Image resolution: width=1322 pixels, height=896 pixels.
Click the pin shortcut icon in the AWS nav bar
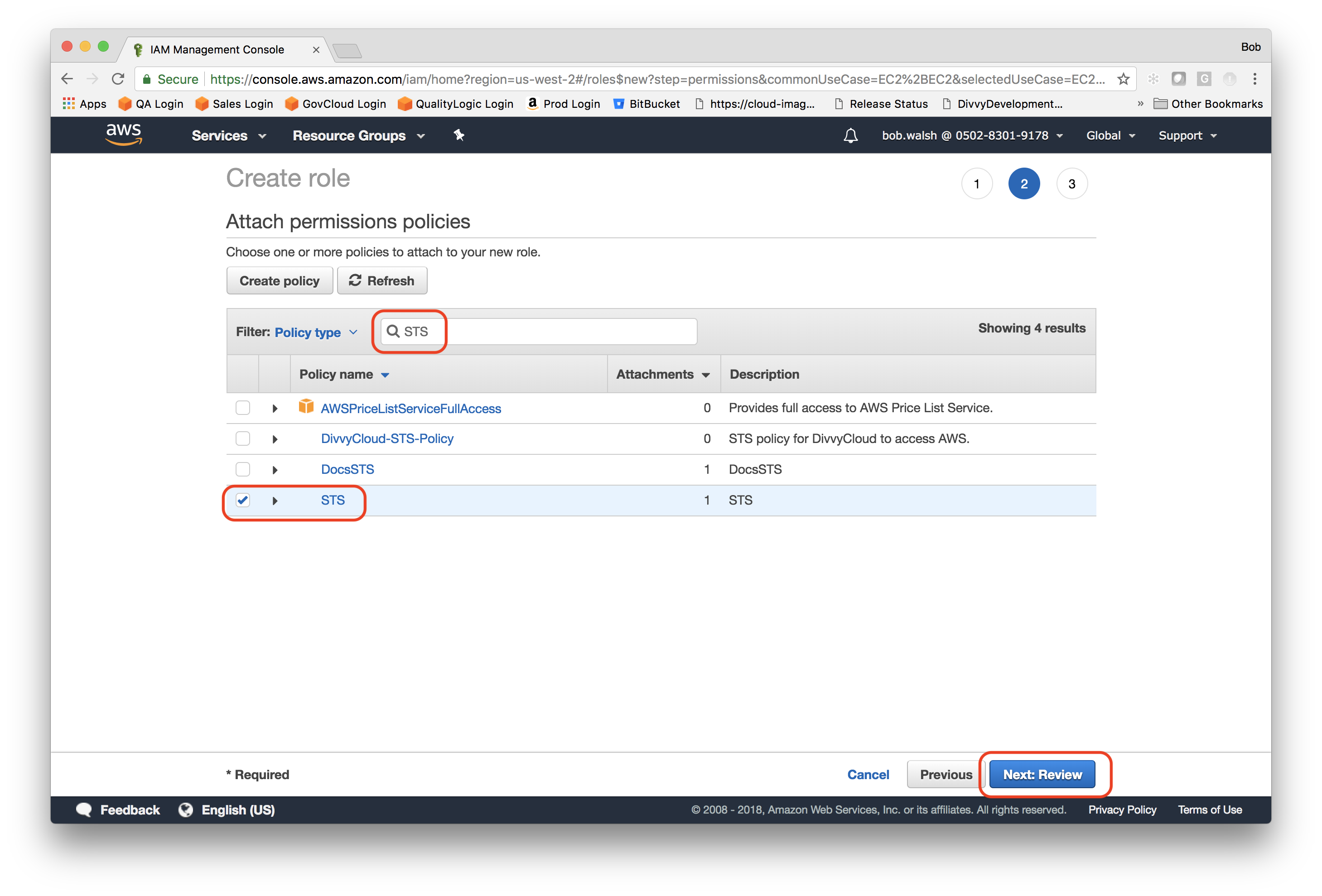pos(459,135)
